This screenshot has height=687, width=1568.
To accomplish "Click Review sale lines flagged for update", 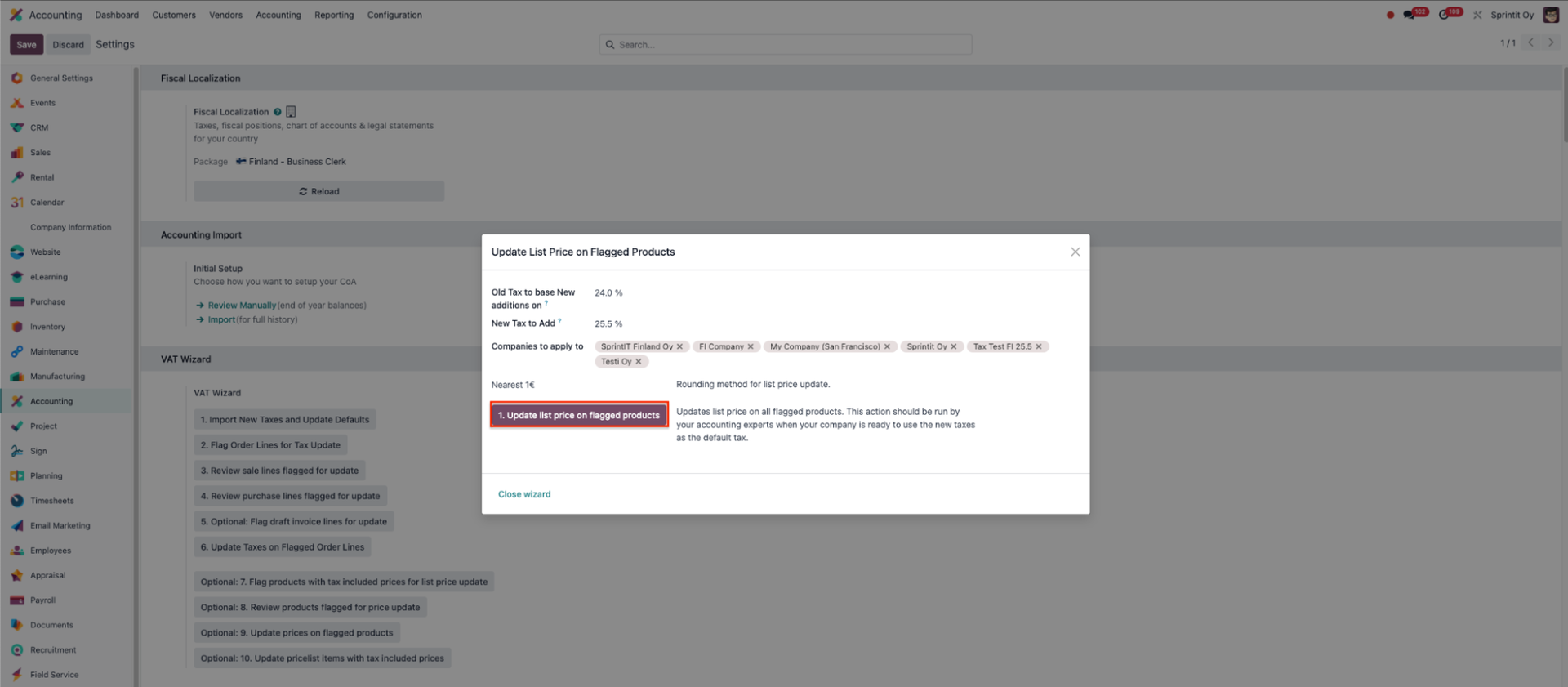I will coord(279,471).
